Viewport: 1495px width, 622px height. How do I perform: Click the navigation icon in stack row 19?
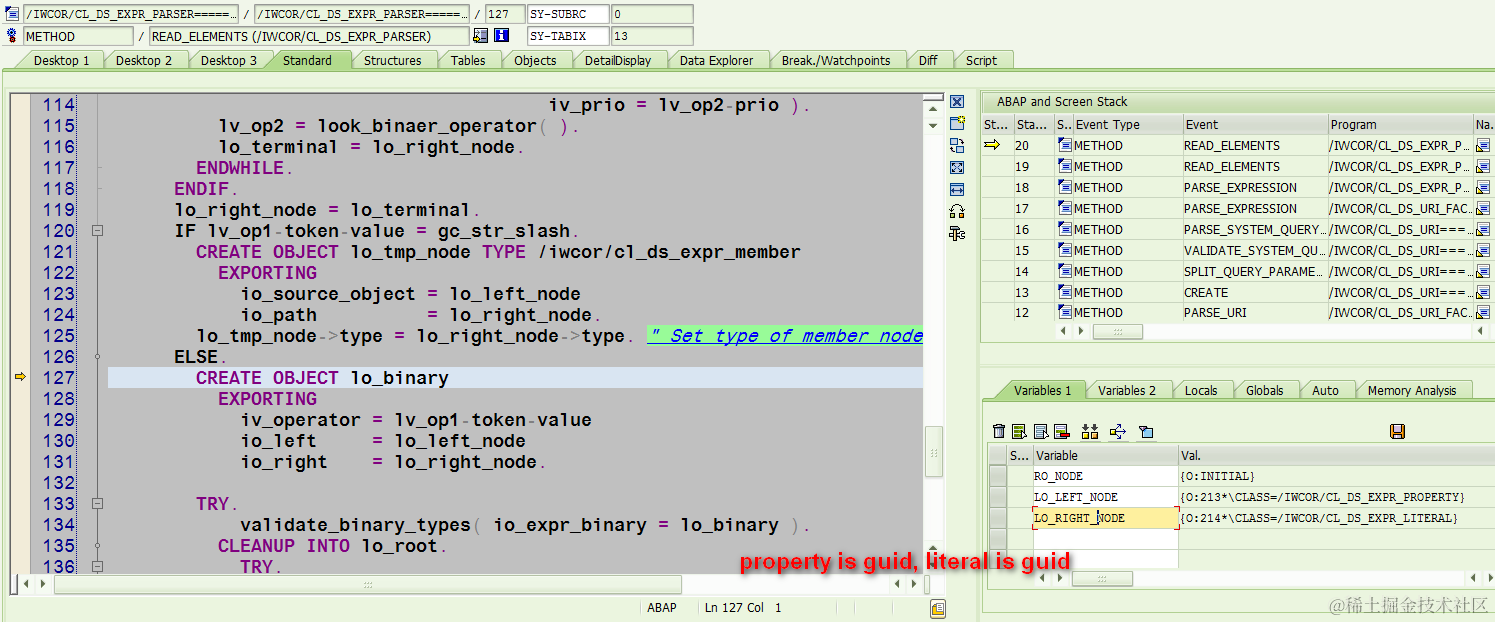click(1483, 167)
